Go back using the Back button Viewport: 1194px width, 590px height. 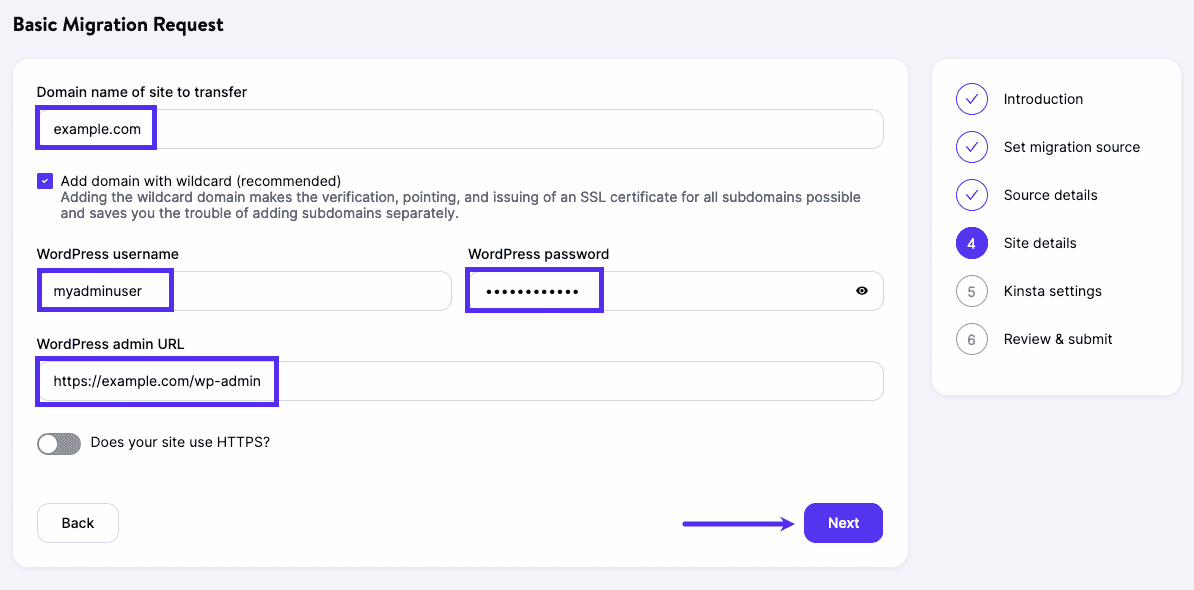click(x=77, y=522)
